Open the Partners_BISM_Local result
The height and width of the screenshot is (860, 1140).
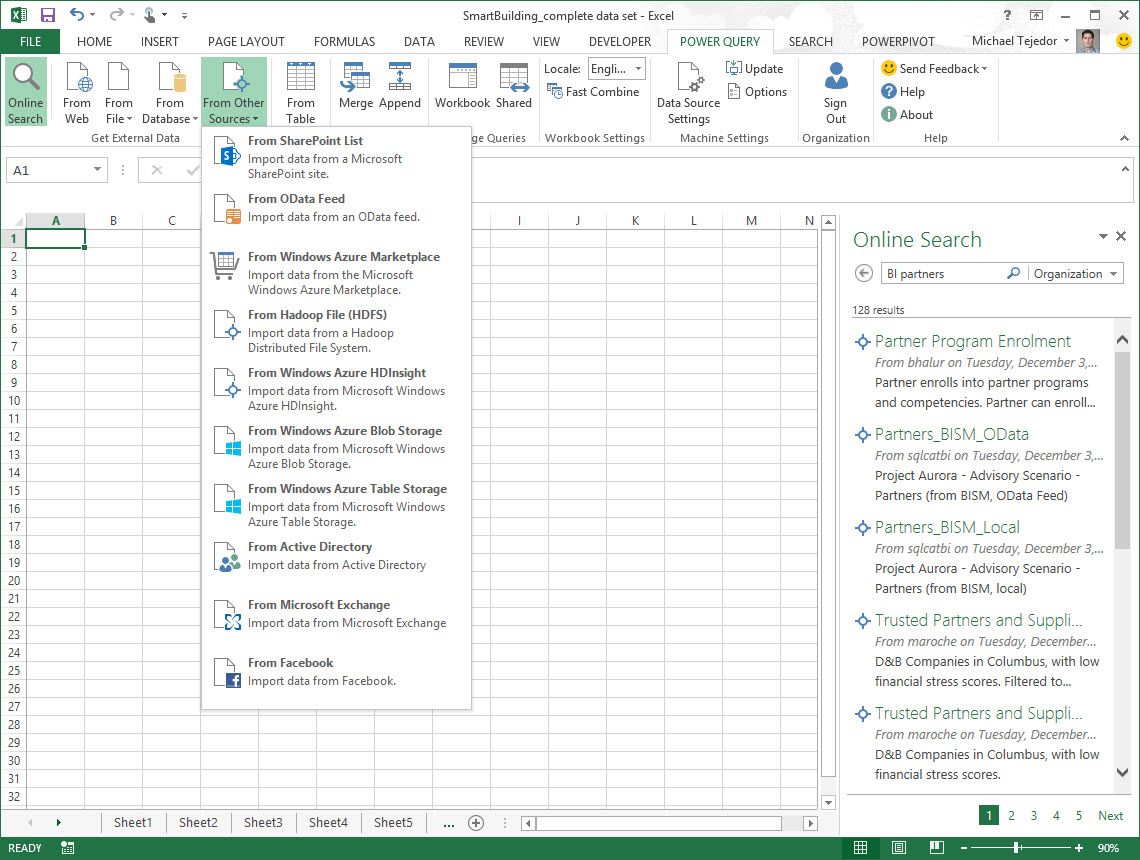947,527
